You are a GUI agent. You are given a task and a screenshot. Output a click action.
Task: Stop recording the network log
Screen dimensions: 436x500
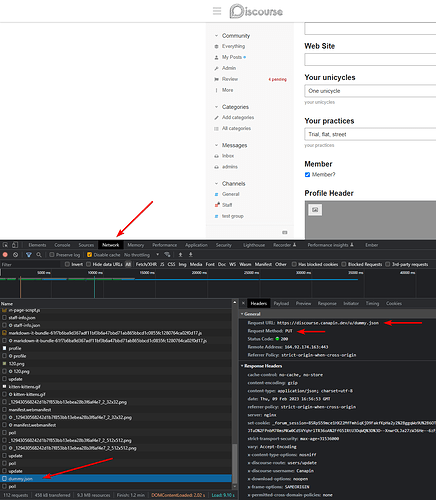(x=5, y=255)
